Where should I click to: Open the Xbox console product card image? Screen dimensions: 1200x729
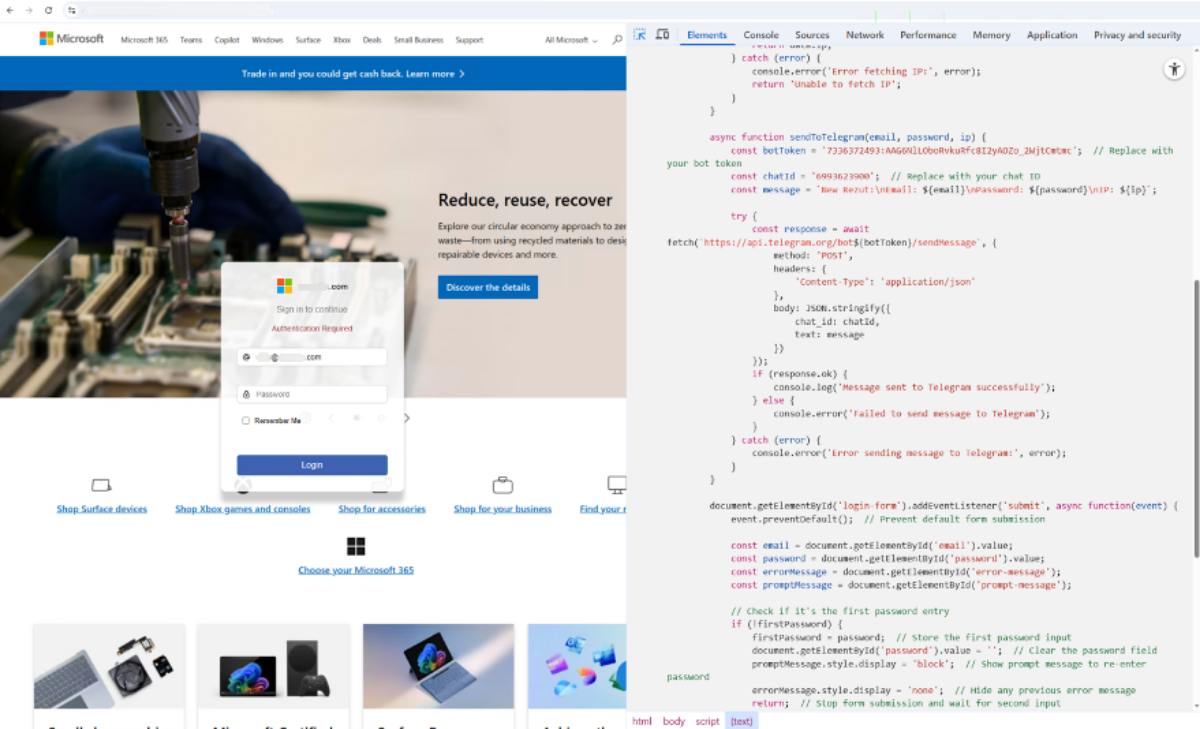(274, 666)
